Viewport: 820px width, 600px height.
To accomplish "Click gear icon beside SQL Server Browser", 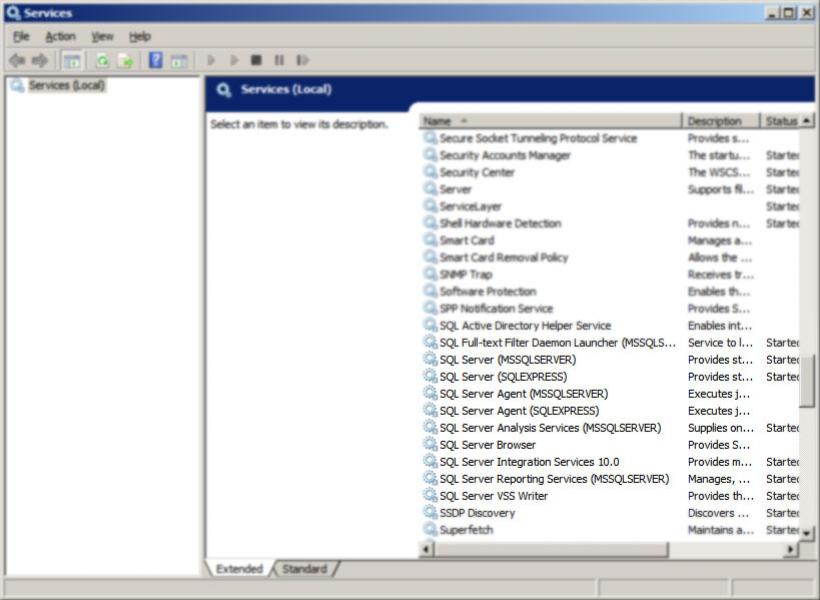I will 430,444.
